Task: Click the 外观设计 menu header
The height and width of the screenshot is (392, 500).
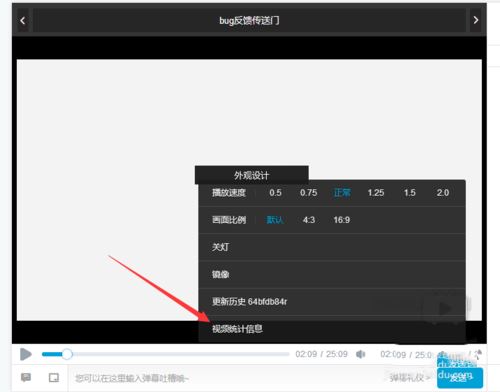Action: click(x=252, y=175)
